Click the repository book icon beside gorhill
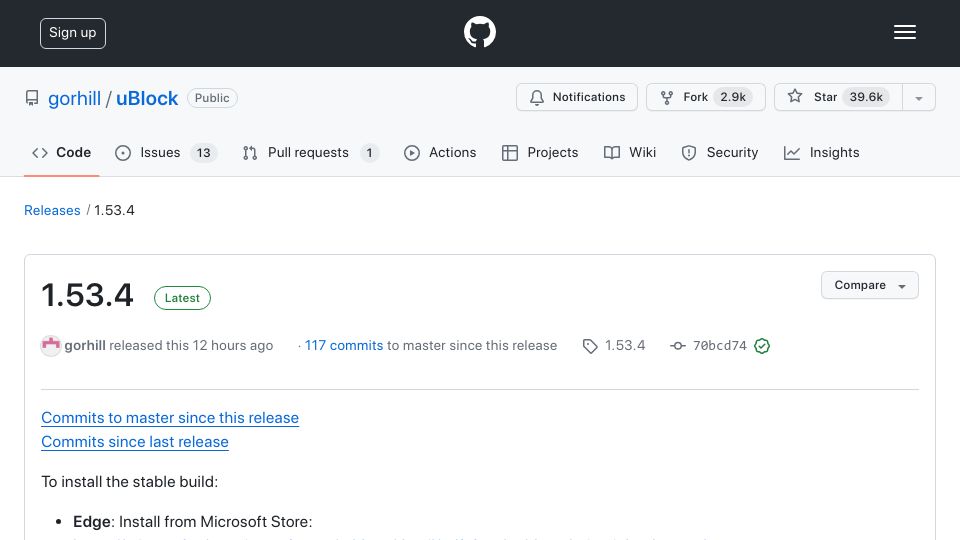960x540 pixels. [x=32, y=98]
